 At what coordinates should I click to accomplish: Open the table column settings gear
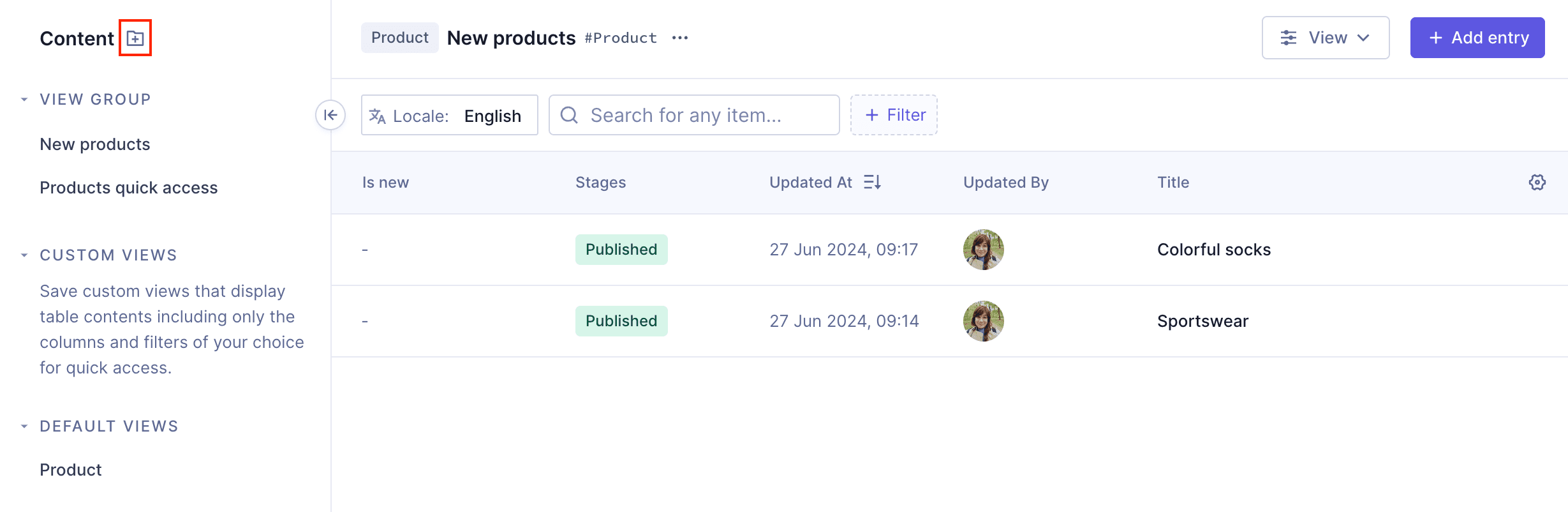click(x=1537, y=183)
